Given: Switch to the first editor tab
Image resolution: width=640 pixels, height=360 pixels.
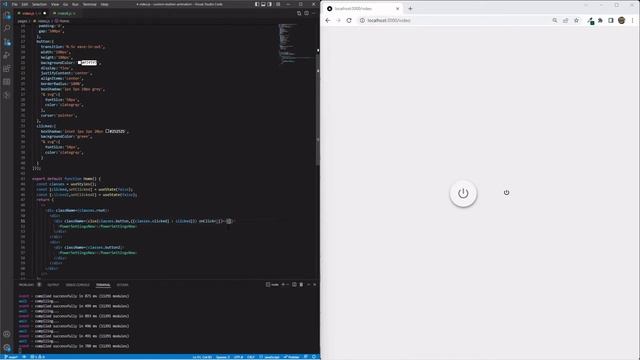Looking at the screenshot, I should pos(32,13).
